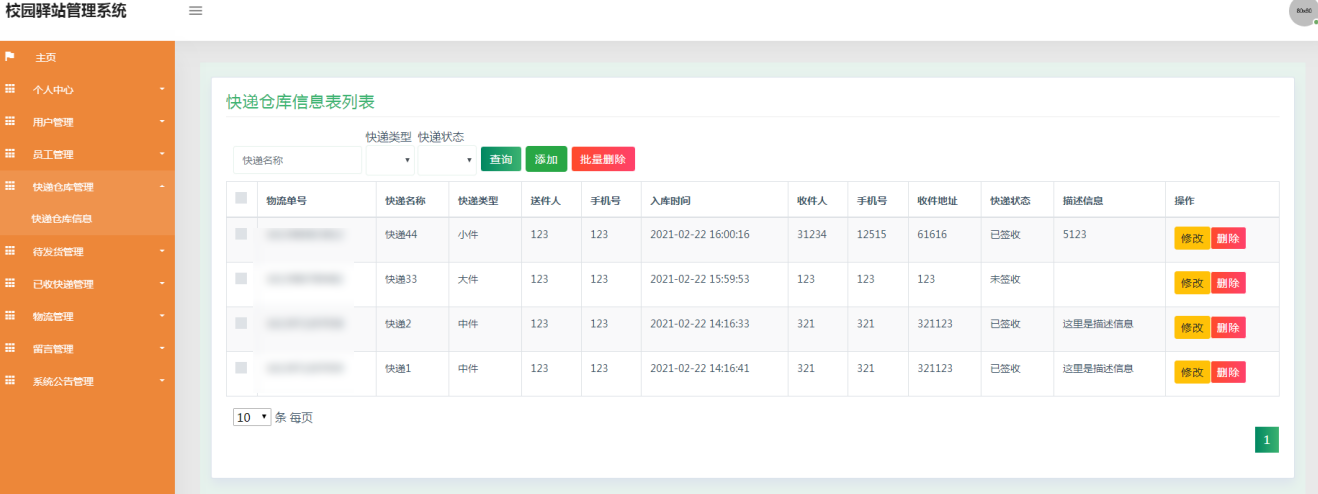The height and width of the screenshot is (494, 1318).
Task: Tick the select-all checkbox in table header
Action: 241,198
